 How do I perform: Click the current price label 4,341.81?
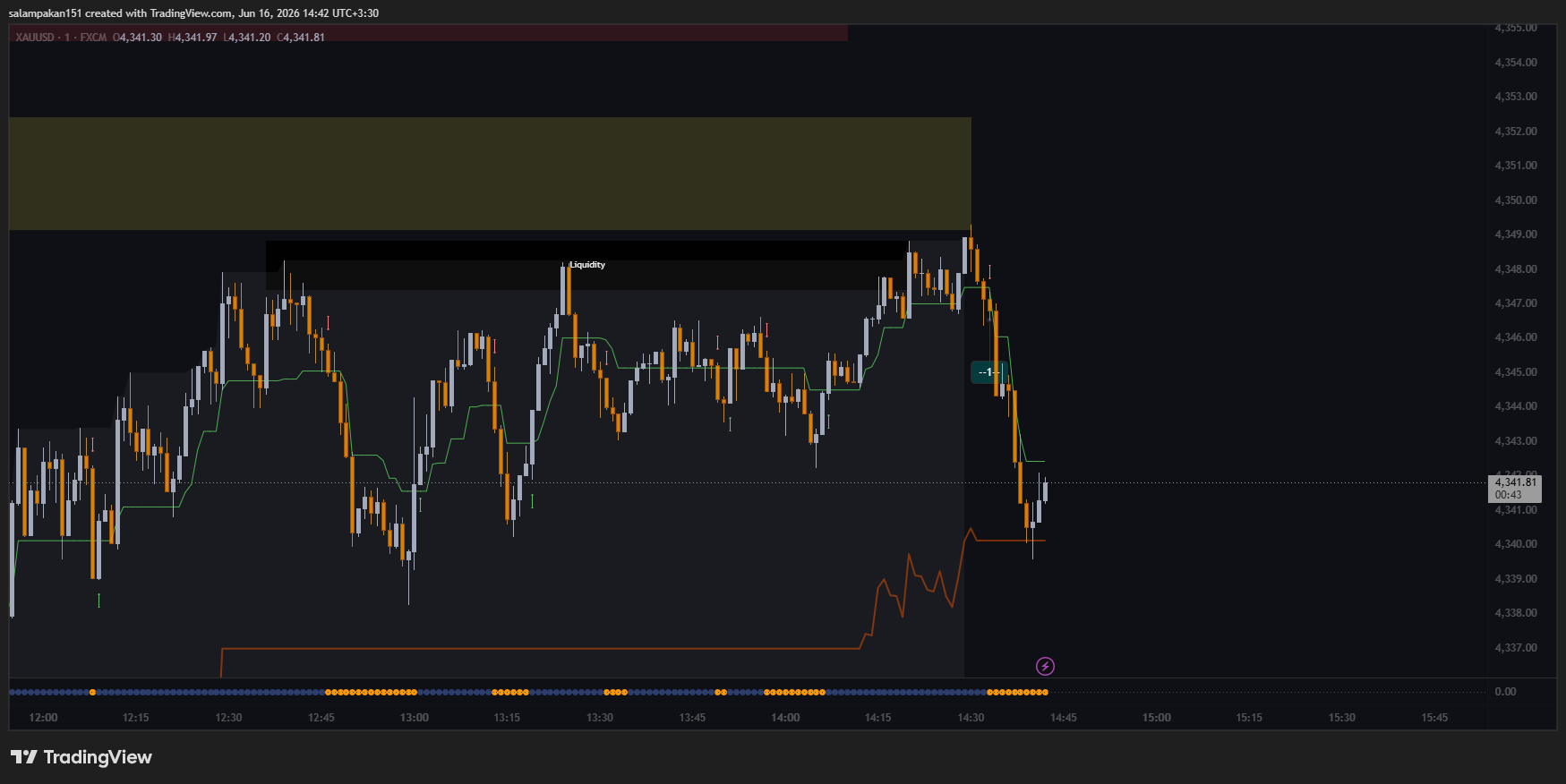pos(1515,482)
